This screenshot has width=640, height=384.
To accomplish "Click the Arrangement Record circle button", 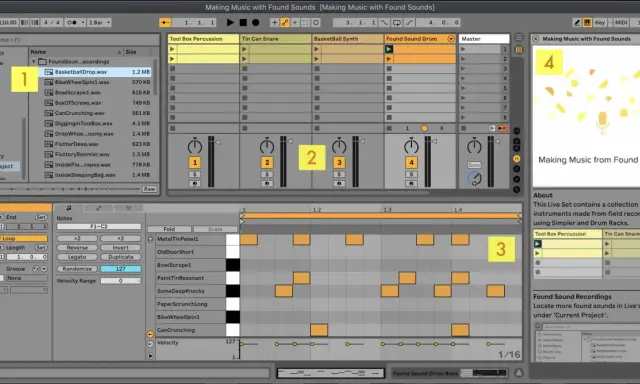I will pos(256,22).
